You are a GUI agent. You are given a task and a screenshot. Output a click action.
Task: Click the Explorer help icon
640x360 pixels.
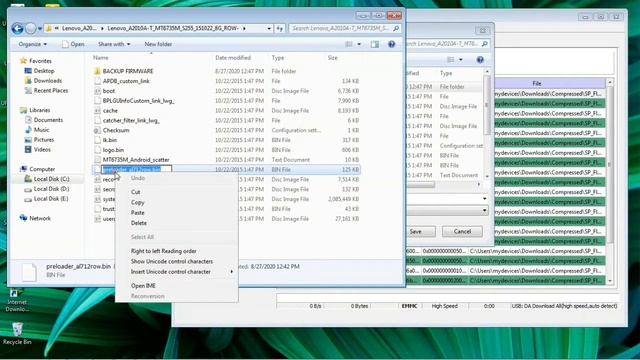[x=391, y=44]
